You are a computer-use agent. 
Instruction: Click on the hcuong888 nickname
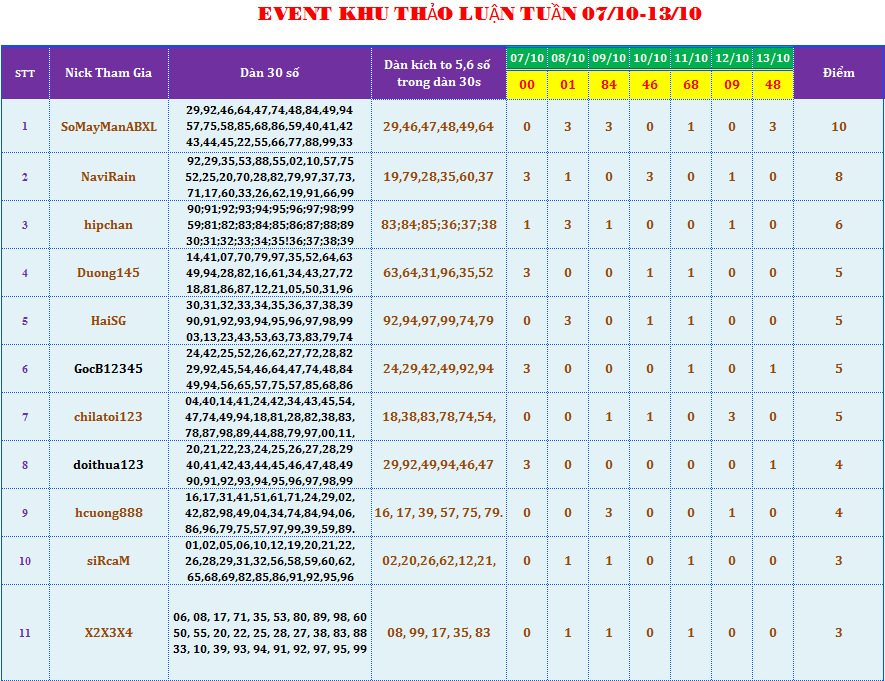tap(108, 513)
